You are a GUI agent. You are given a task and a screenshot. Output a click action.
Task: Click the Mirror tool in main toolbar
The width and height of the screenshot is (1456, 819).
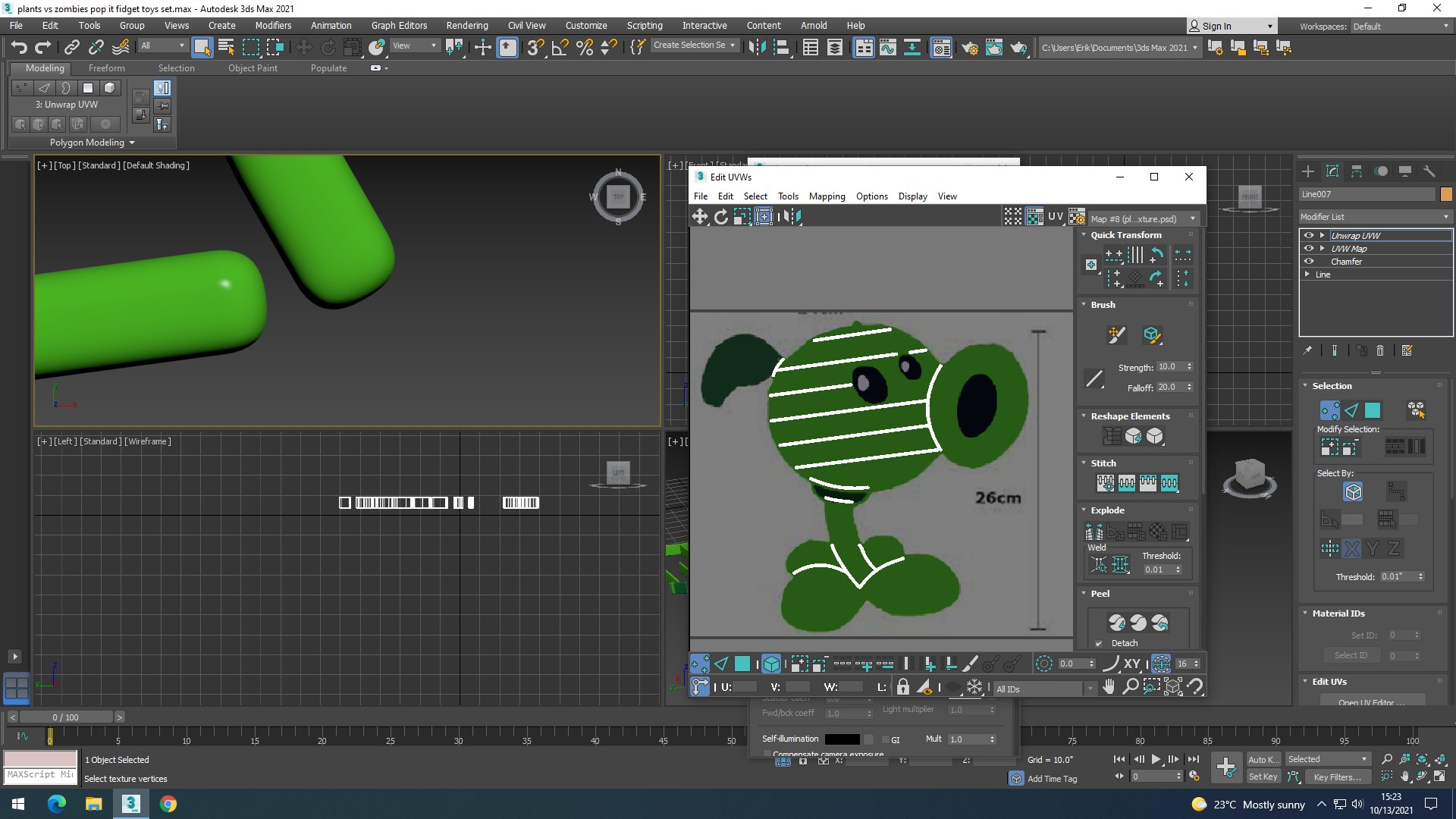(757, 48)
